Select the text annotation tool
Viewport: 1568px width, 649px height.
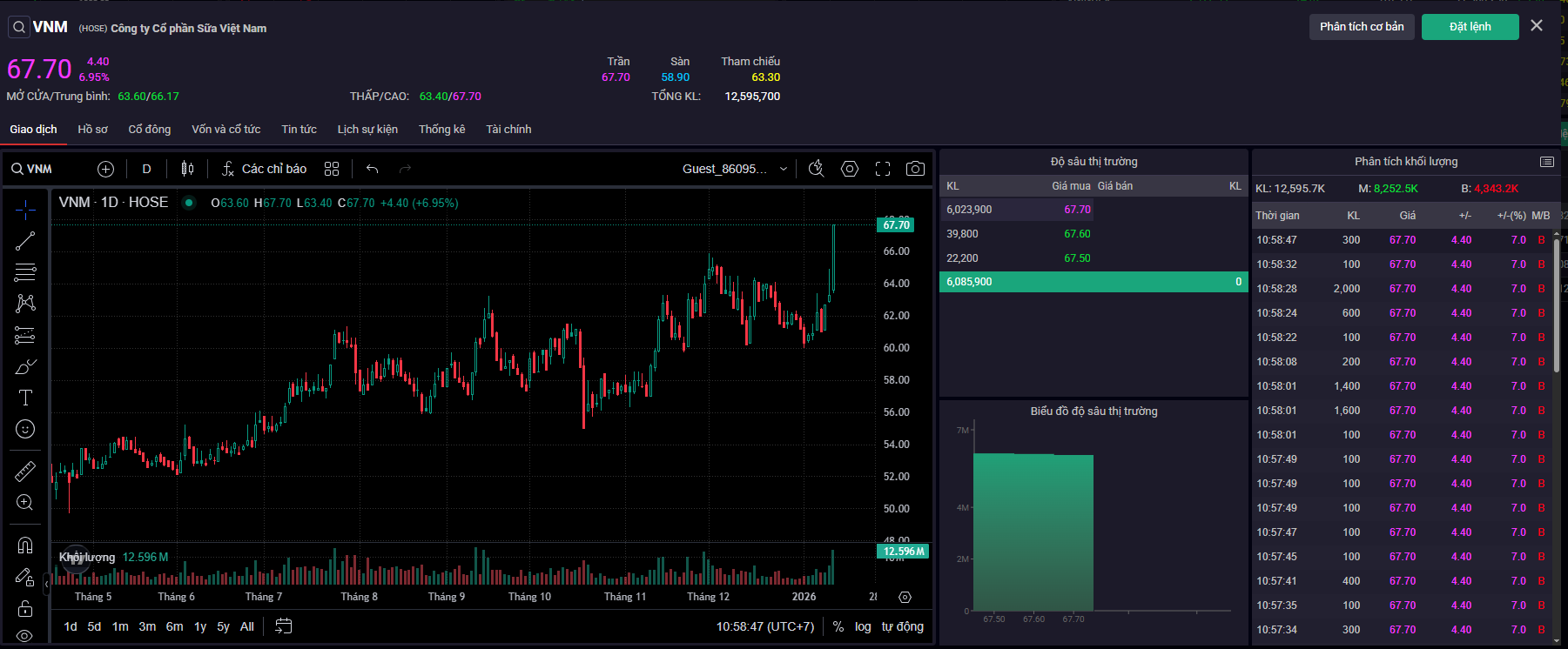(x=25, y=398)
